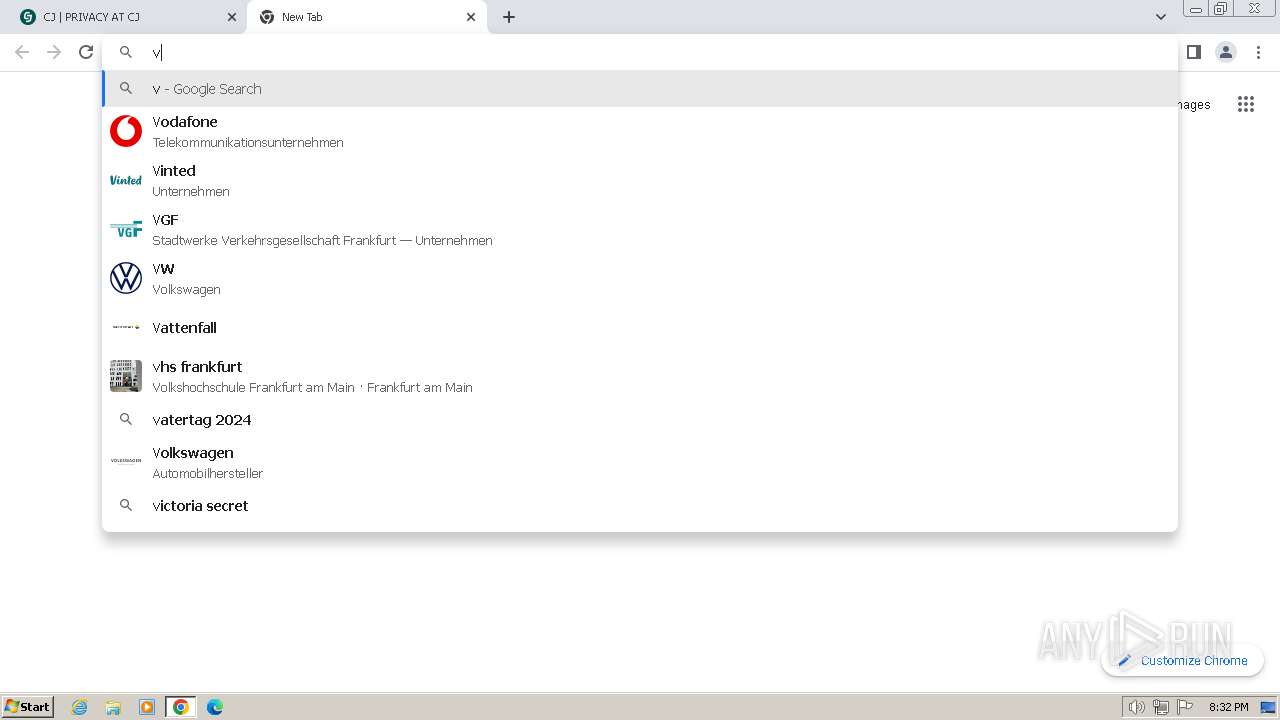The image size is (1280, 720).
Task: Select the New Tab tab
Action: click(366, 17)
